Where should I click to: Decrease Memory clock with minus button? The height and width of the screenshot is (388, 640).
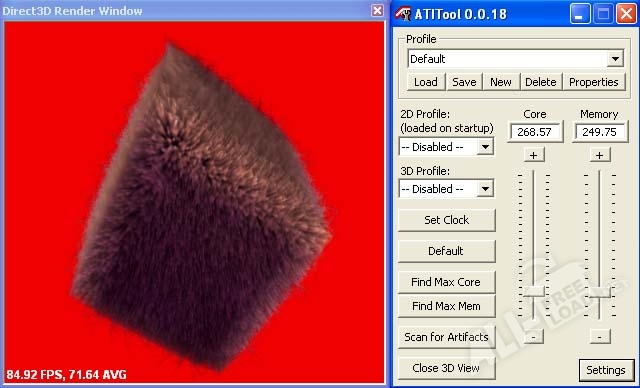(x=599, y=337)
